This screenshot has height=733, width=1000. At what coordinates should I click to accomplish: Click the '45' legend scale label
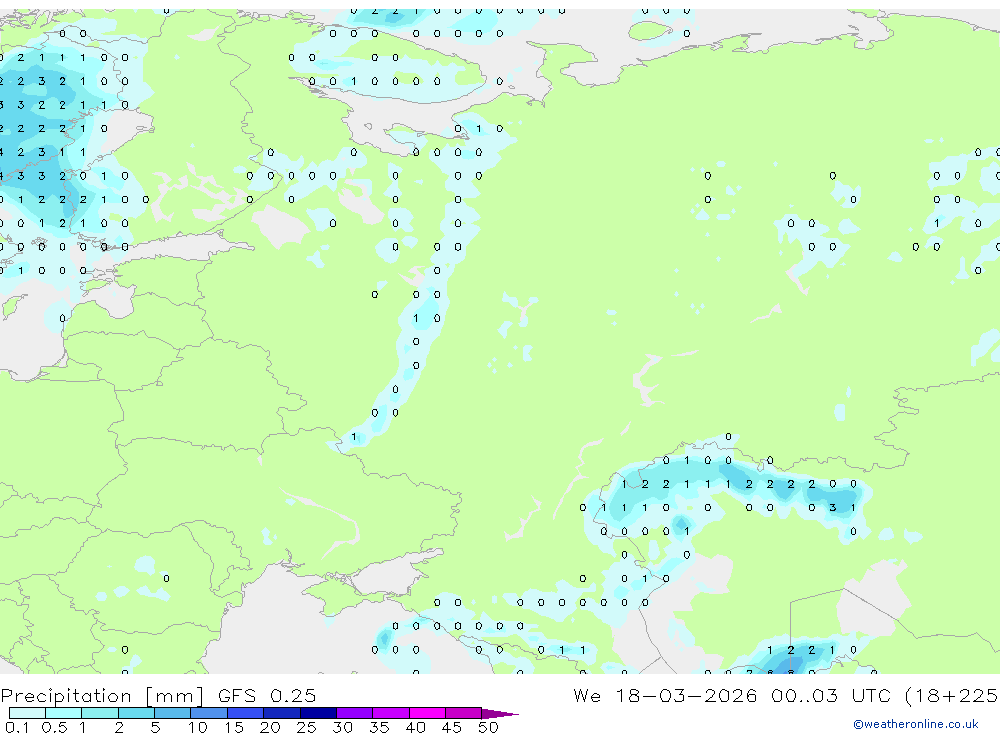(452, 727)
